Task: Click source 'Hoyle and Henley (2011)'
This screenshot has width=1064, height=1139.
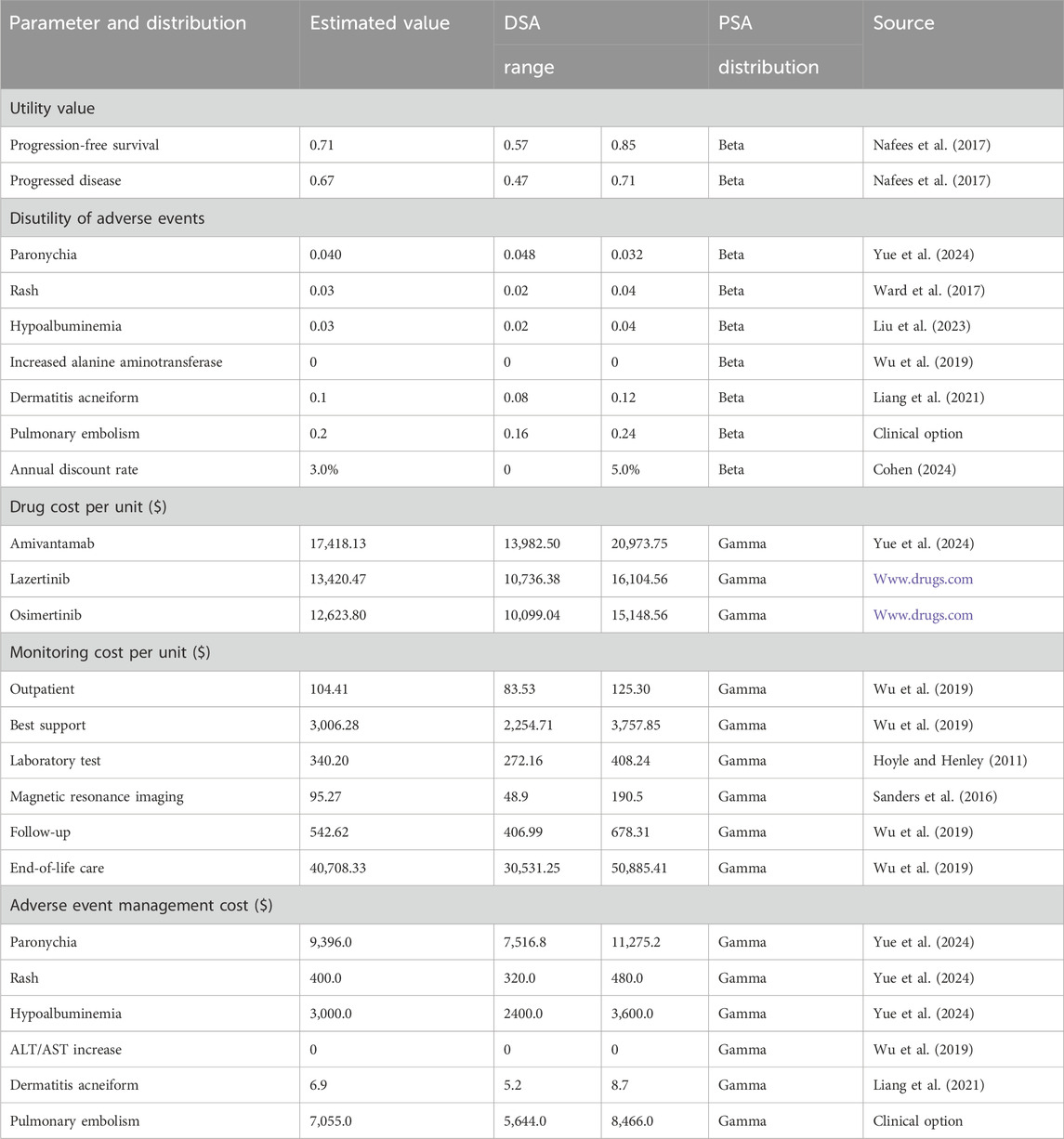Action: (950, 761)
